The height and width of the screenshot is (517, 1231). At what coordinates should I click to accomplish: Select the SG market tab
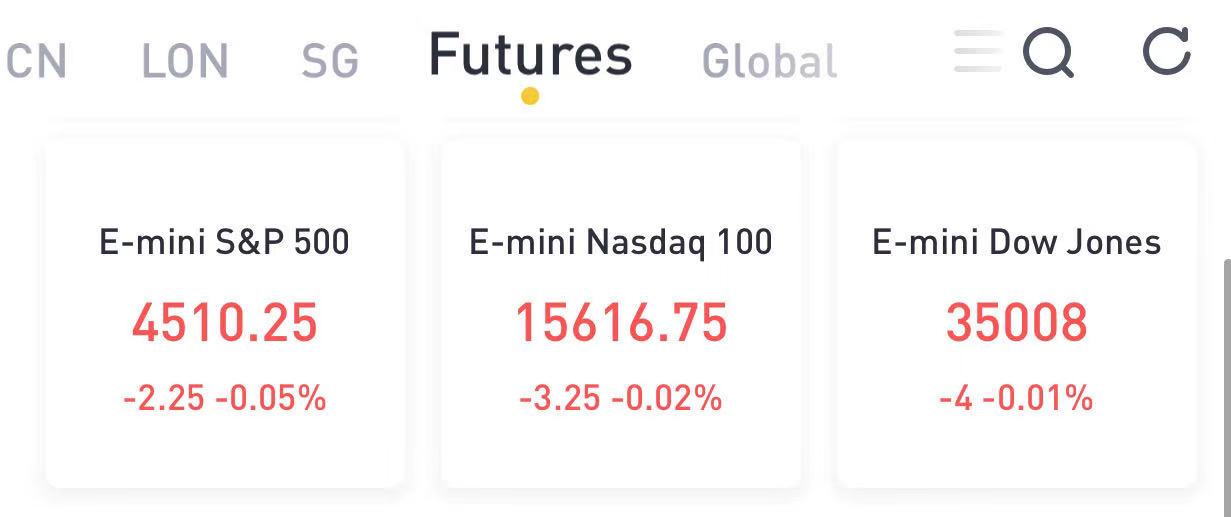[330, 62]
